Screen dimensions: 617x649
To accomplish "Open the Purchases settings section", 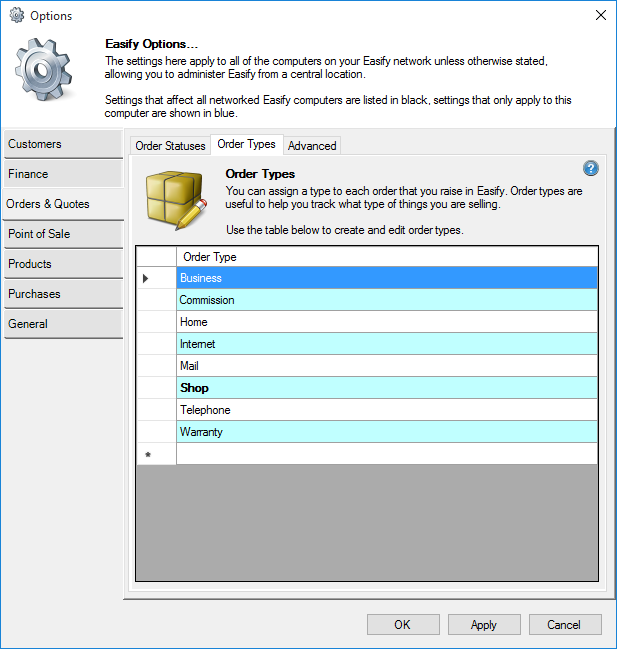I will pyautogui.click(x=62, y=294).
